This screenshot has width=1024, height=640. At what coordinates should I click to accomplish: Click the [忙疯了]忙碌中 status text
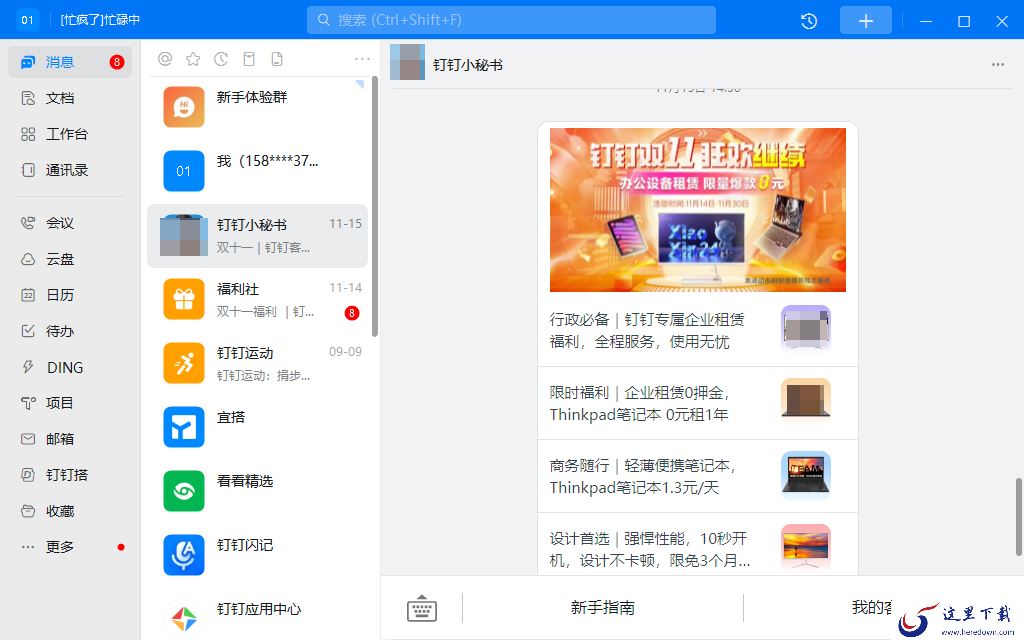(100, 20)
